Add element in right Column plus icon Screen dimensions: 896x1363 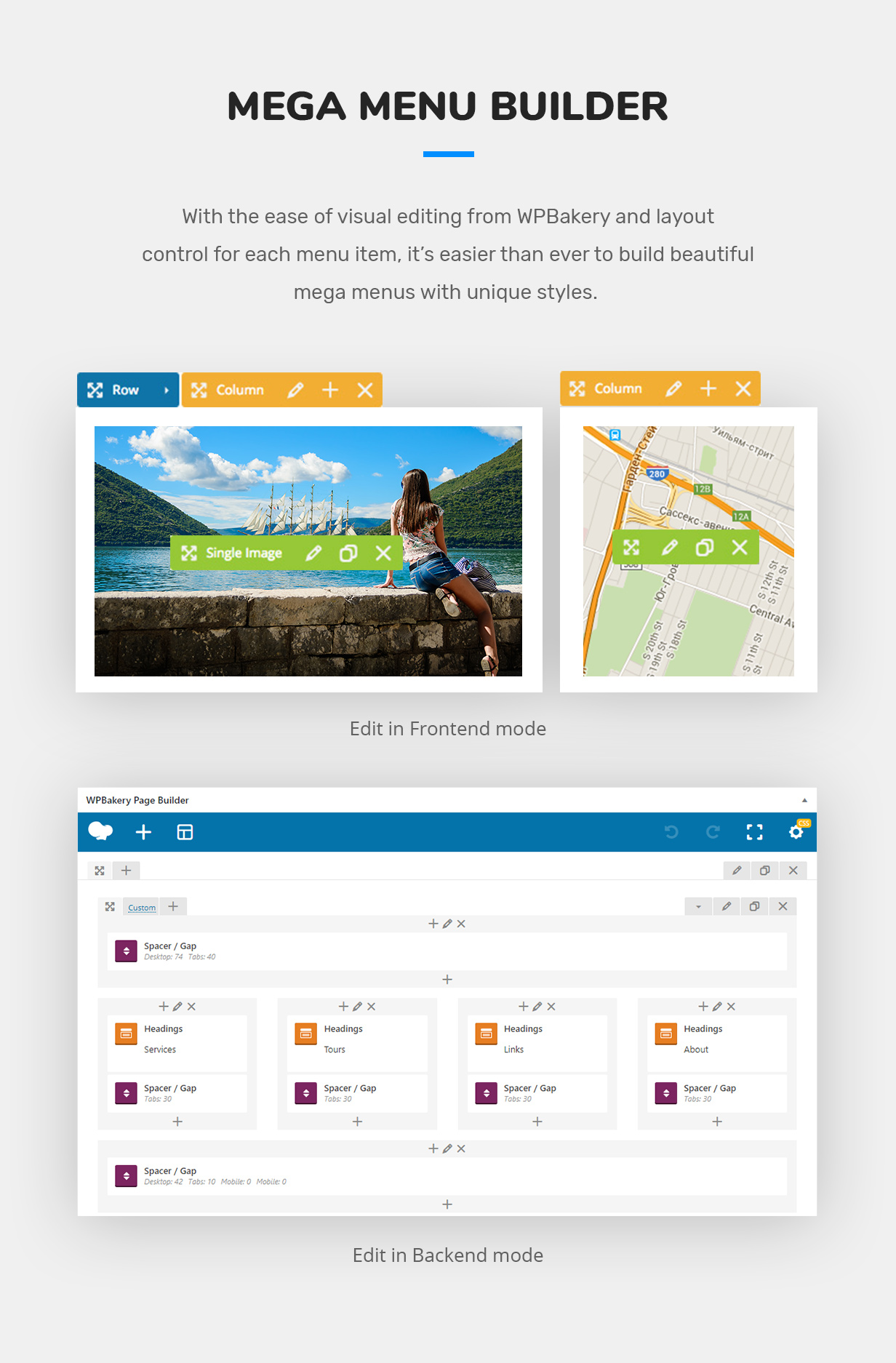[708, 389]
